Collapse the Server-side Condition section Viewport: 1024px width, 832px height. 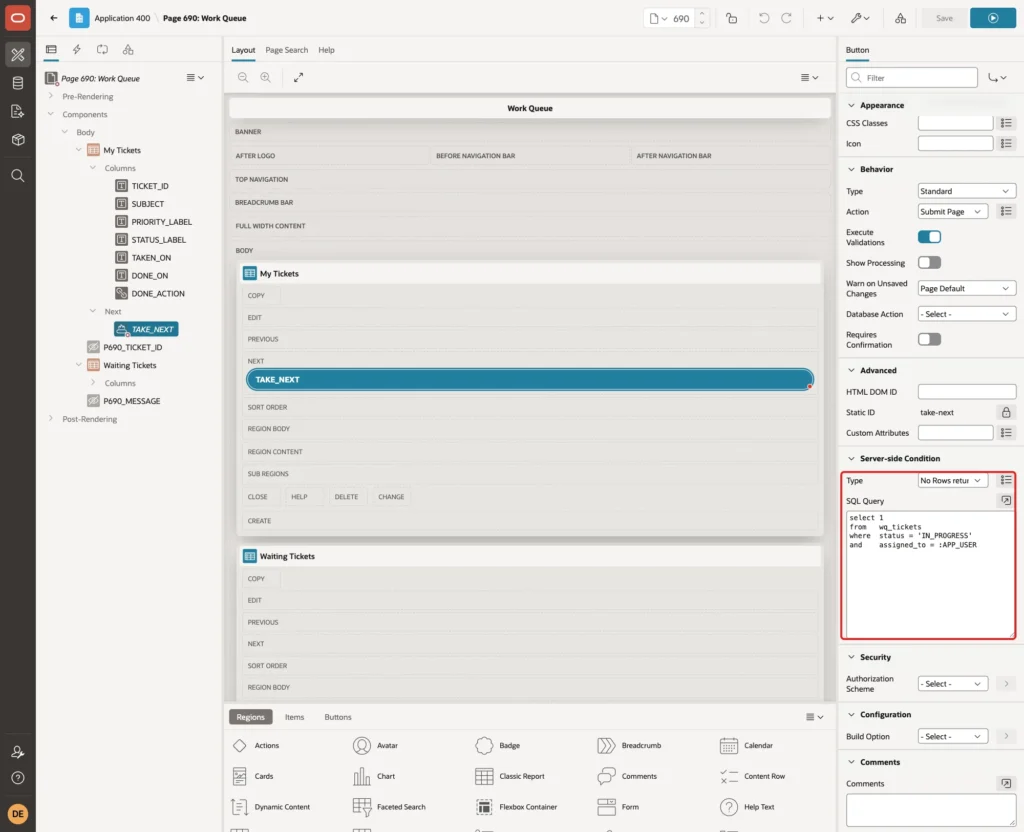click(x=851, y=458)
